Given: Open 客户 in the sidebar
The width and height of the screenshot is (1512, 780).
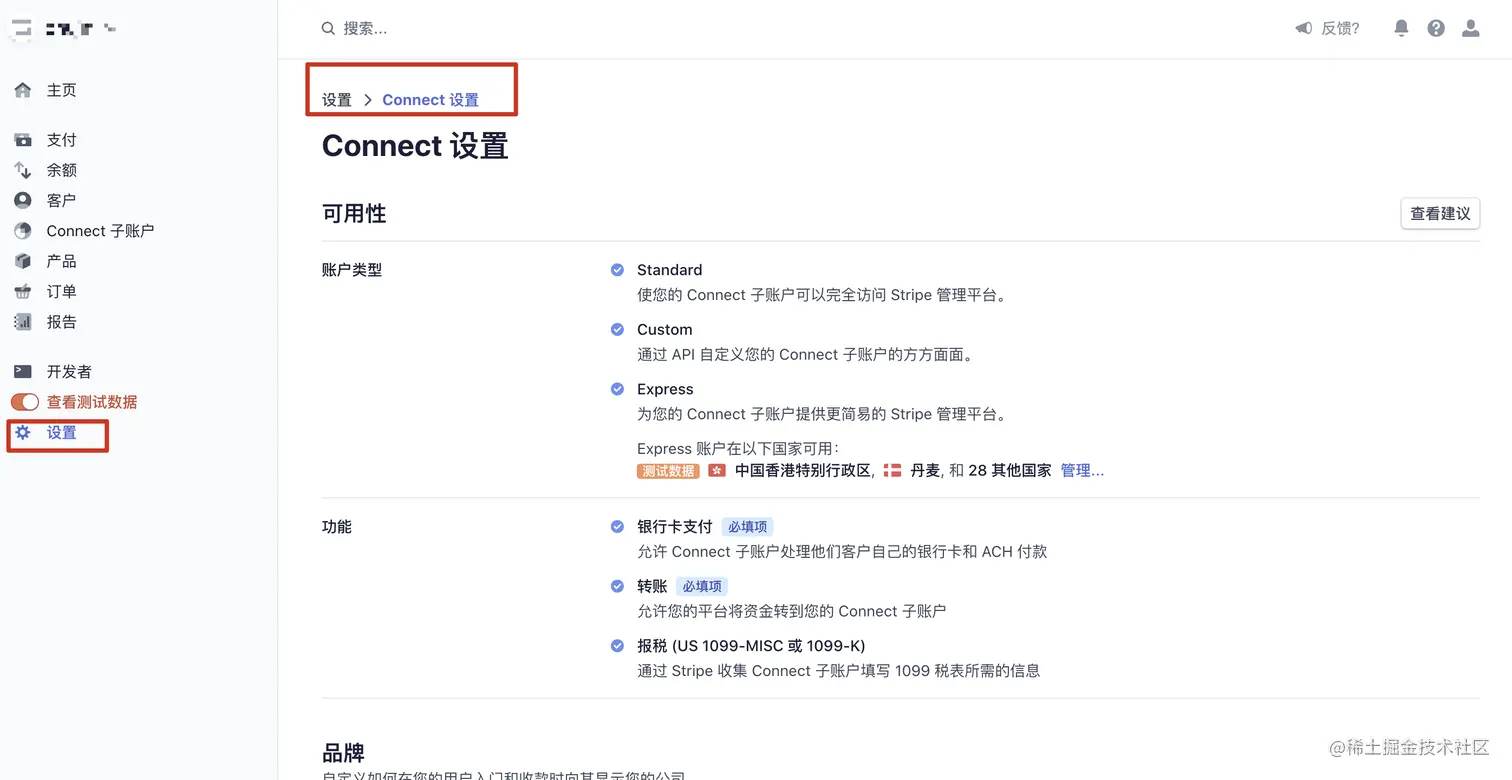Looking at the screenshot, I should tap(61, 200).
